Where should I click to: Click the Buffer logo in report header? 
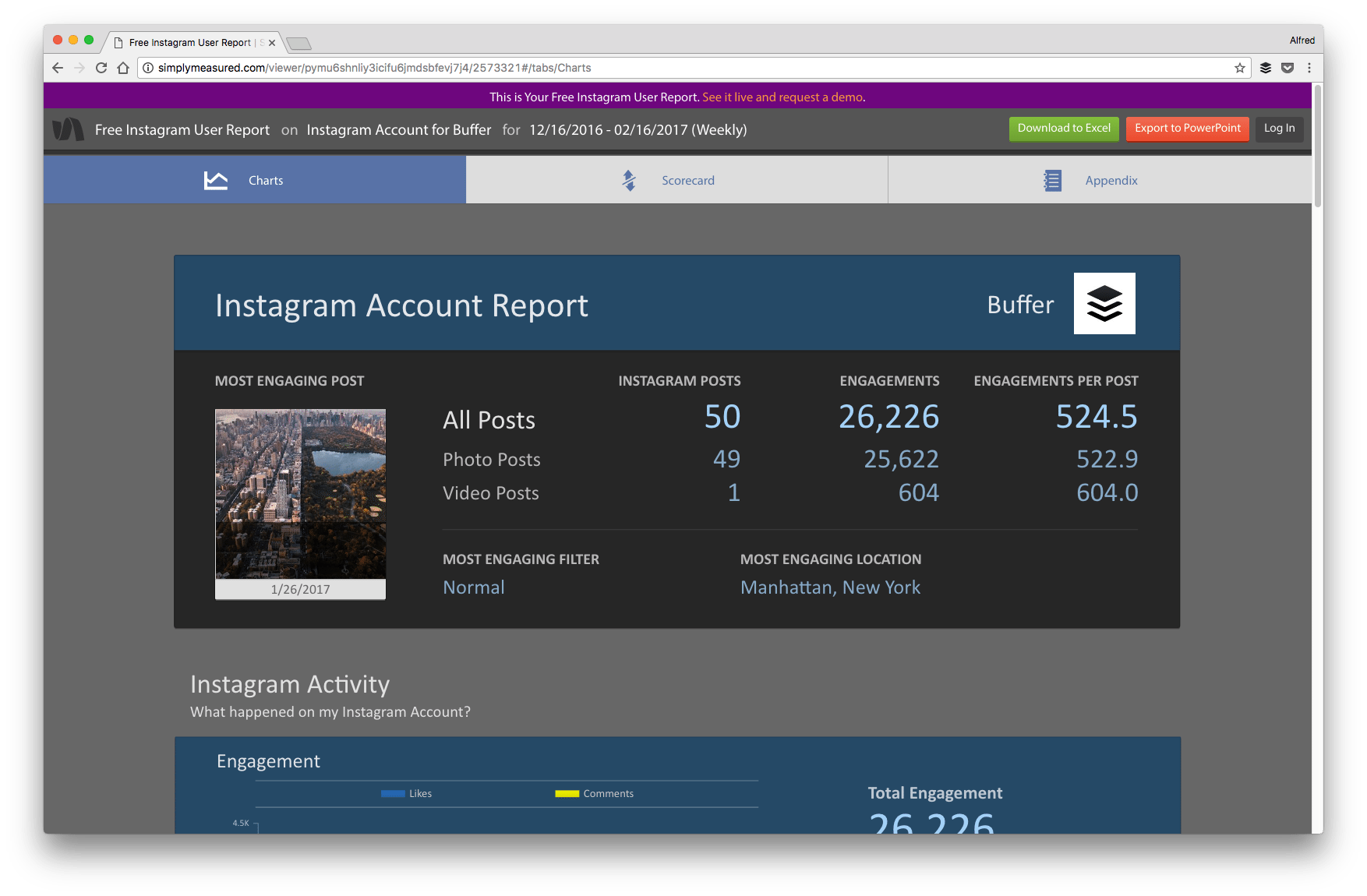point(1104,303)
